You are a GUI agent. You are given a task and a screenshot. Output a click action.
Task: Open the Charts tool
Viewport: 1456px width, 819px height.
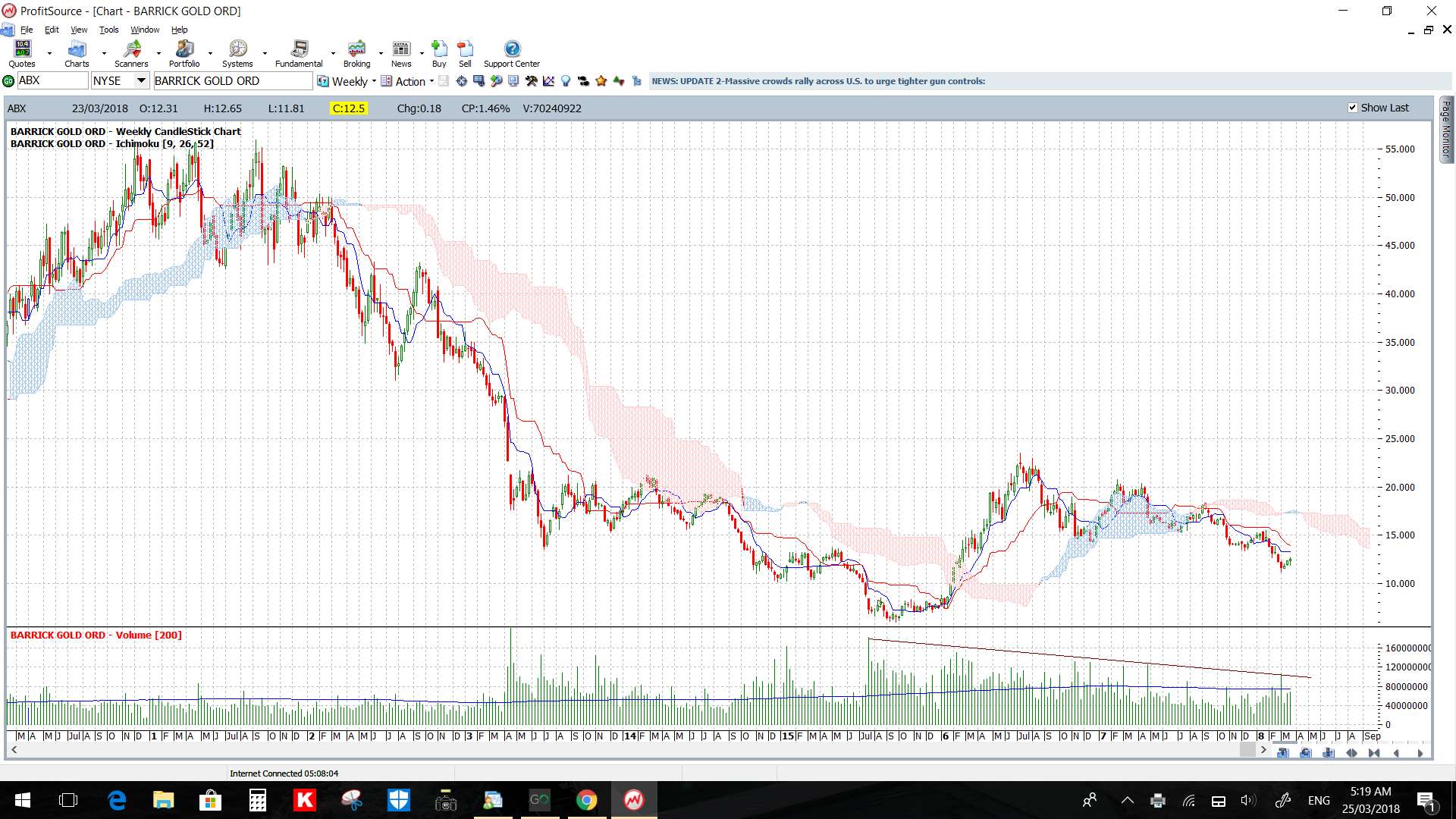point(77,54)
